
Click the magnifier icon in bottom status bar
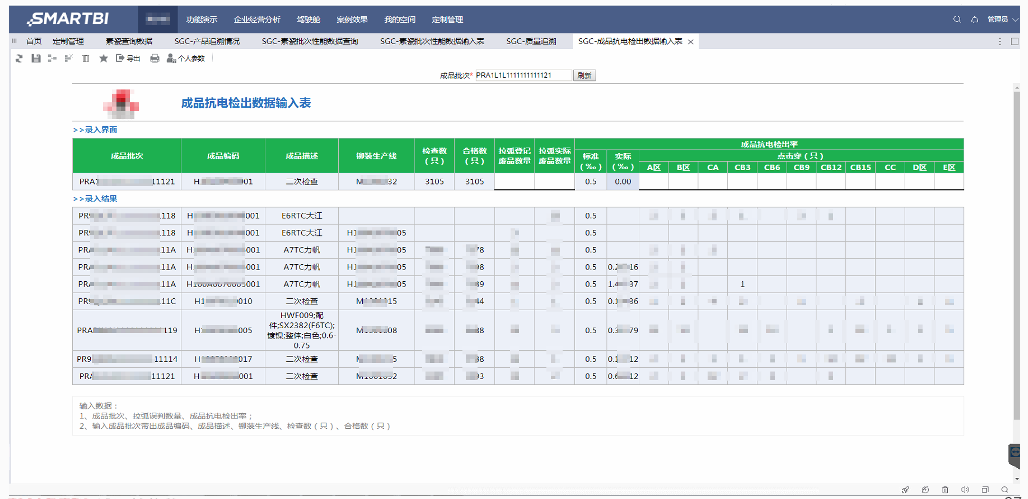click(x=1004, y=489)
